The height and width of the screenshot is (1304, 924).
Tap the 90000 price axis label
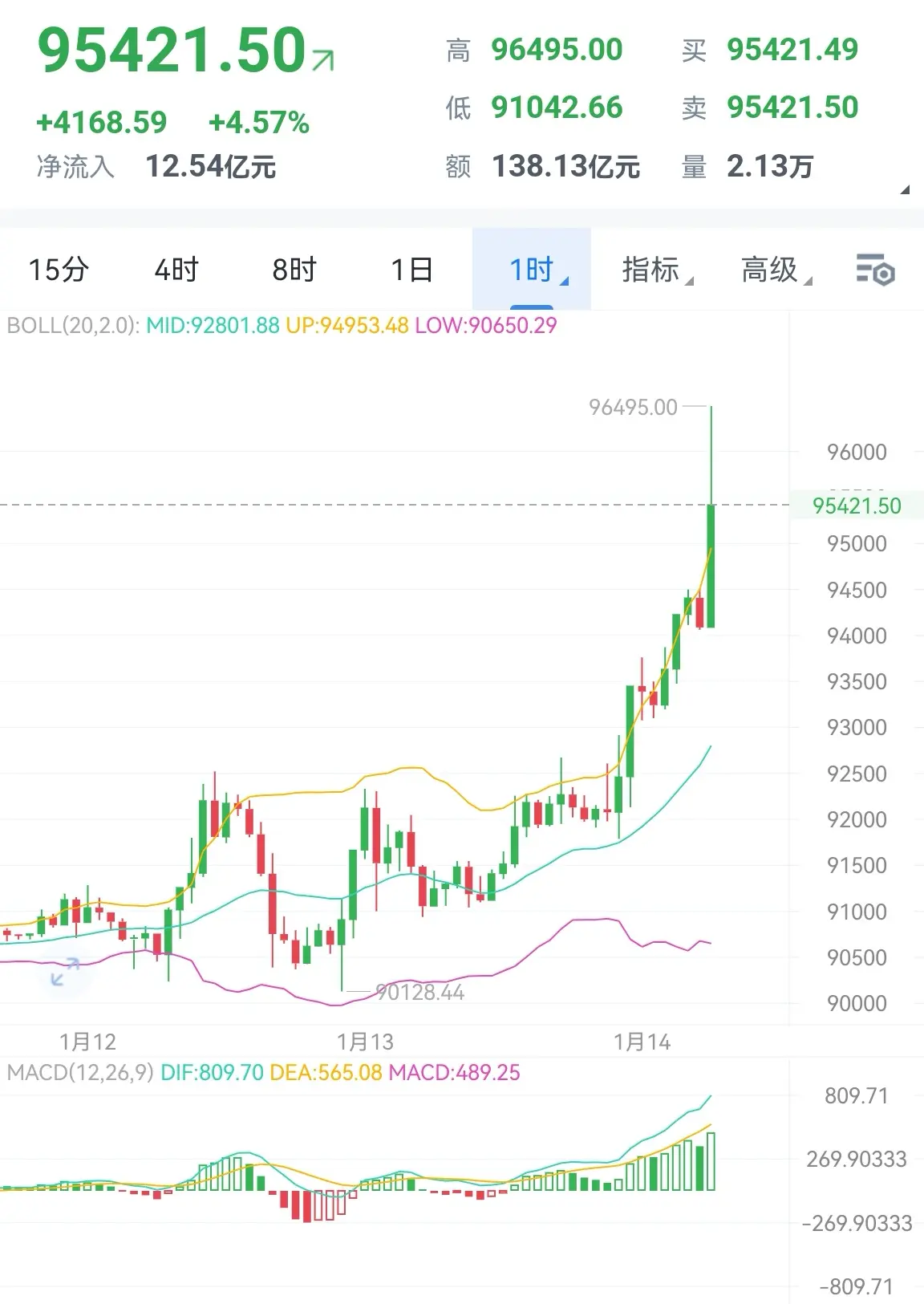click(x=857, y=1003)
